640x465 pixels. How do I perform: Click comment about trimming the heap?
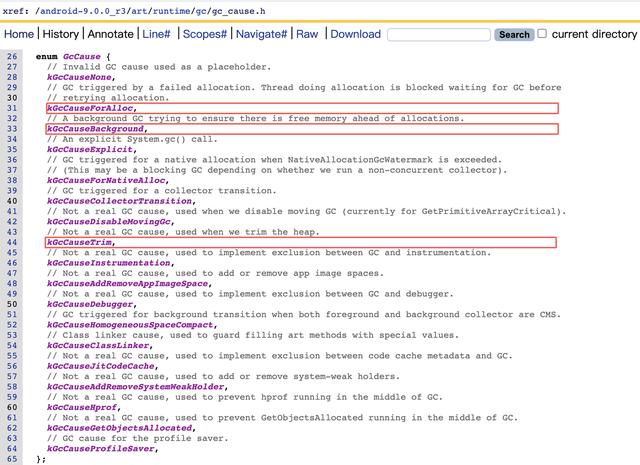pos(183,232)
